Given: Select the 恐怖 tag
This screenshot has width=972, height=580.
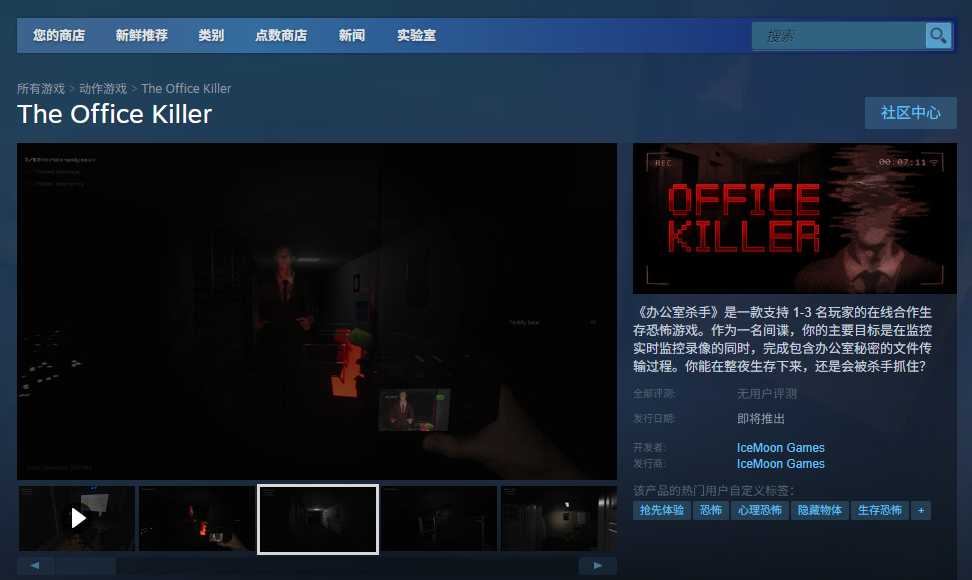Looking at the screenshot, I should tap(710, 510).
